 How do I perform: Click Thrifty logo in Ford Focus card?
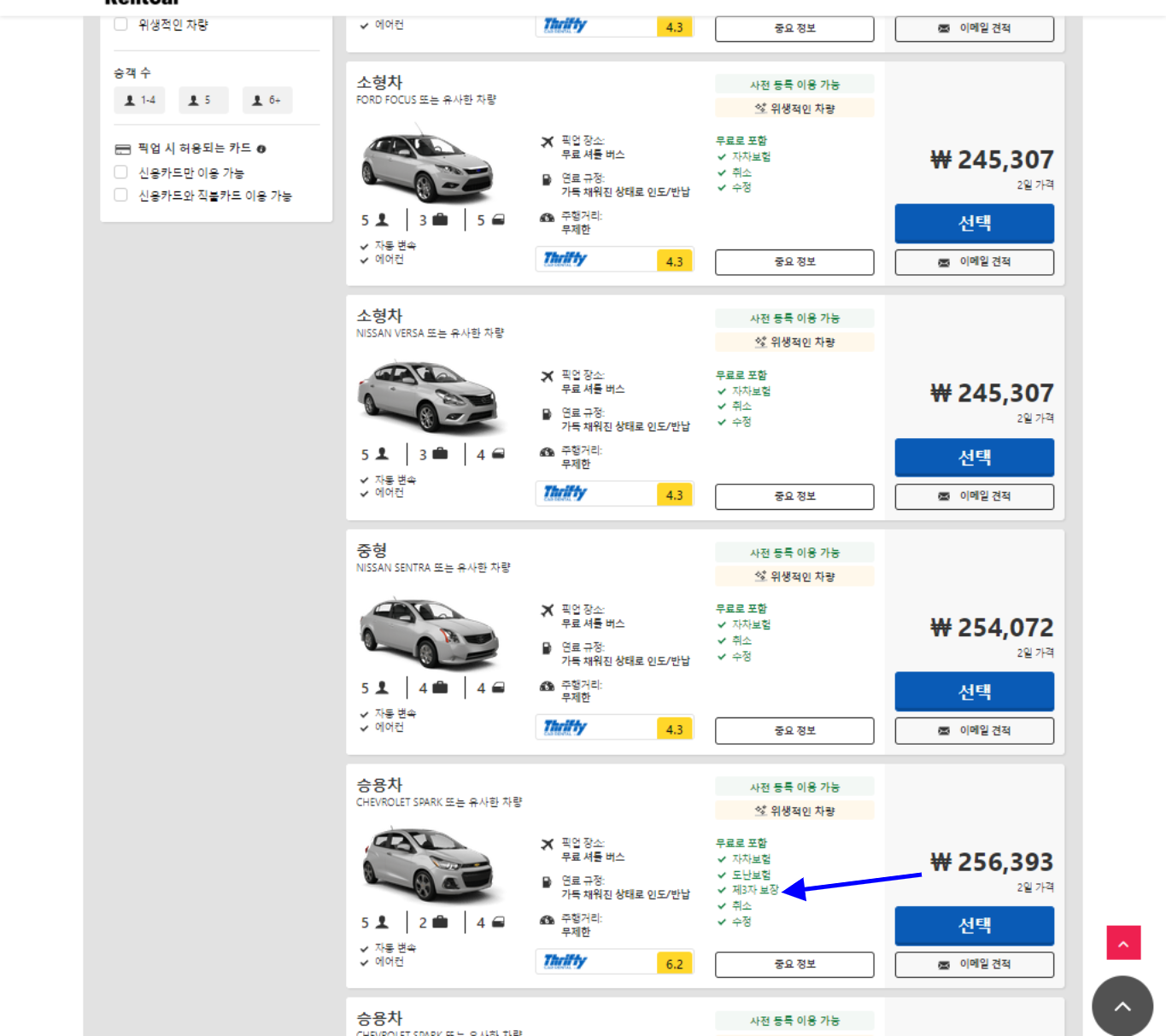[565, 259]
